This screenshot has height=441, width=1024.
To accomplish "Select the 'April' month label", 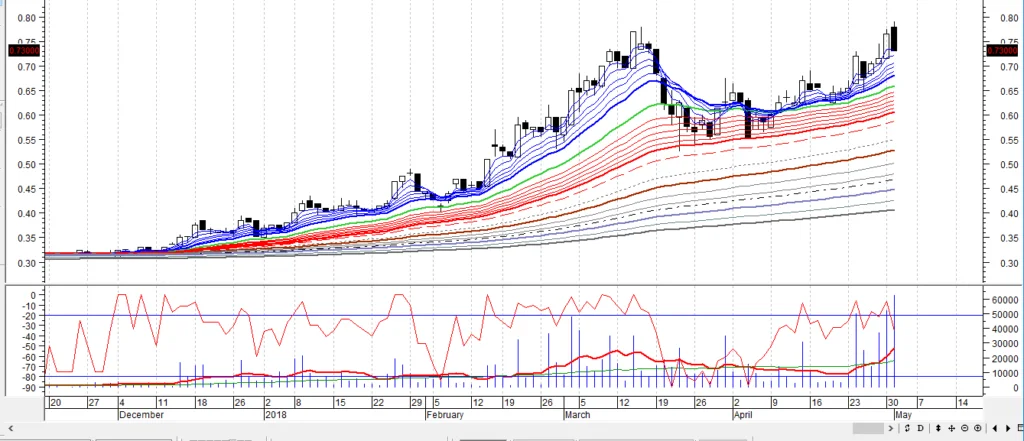I will point(744,415).
